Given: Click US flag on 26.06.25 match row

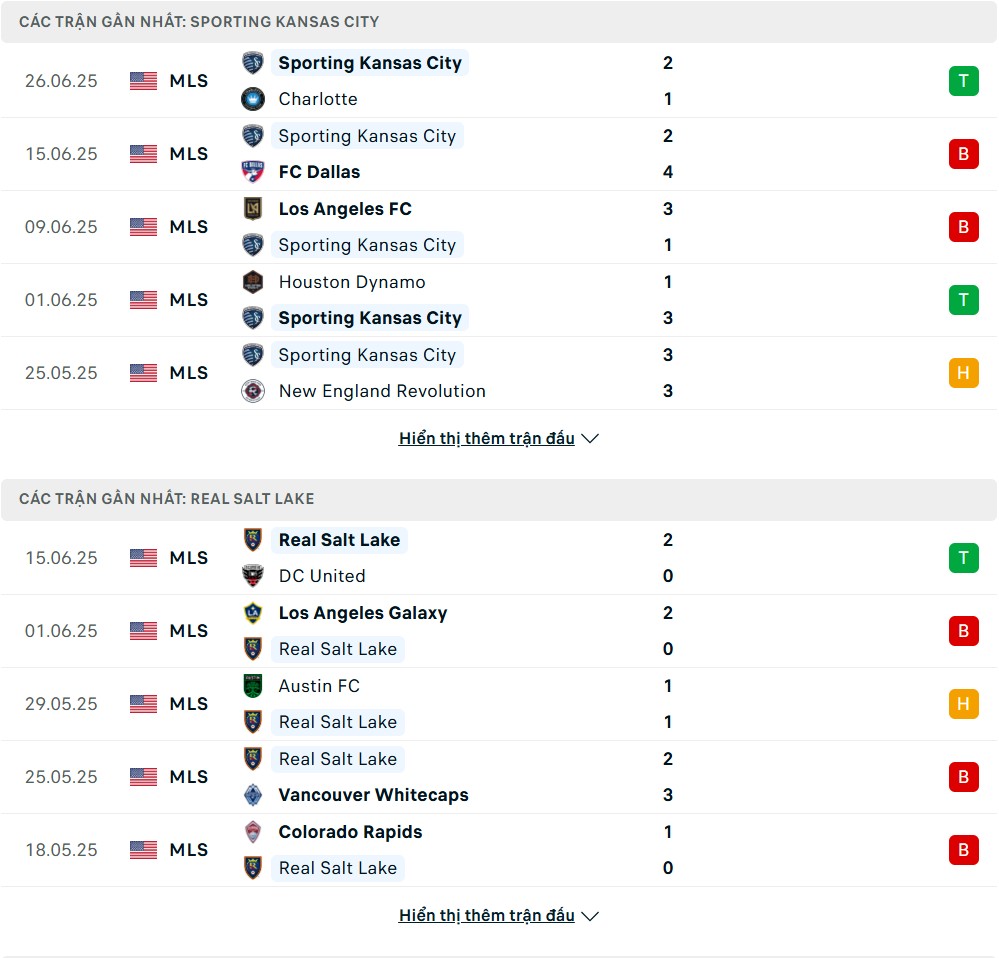Looking at the screenshot, I should point(143,81).
